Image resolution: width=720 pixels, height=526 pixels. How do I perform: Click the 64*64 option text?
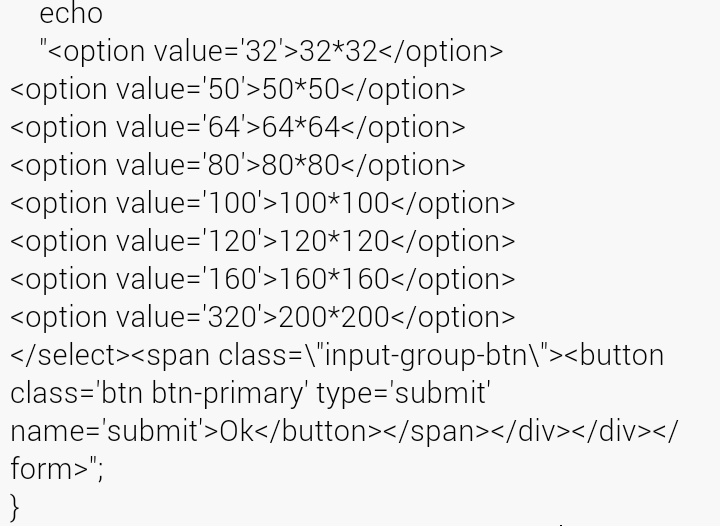(x=301, y=127)
